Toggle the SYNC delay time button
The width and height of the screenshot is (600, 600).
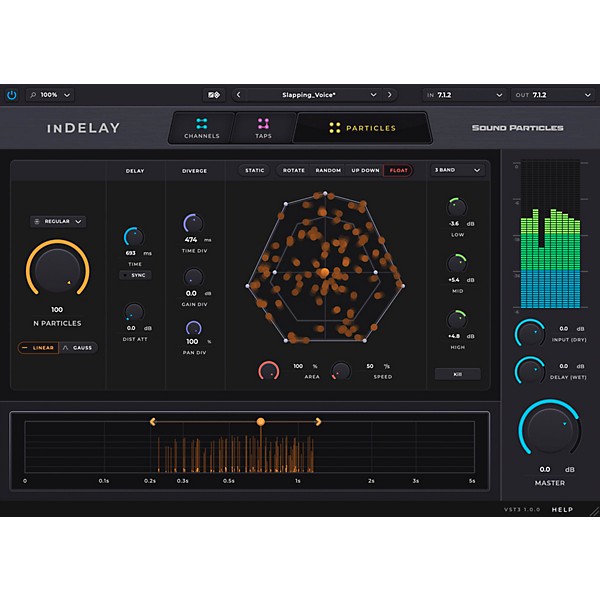[x=135, y=275]
